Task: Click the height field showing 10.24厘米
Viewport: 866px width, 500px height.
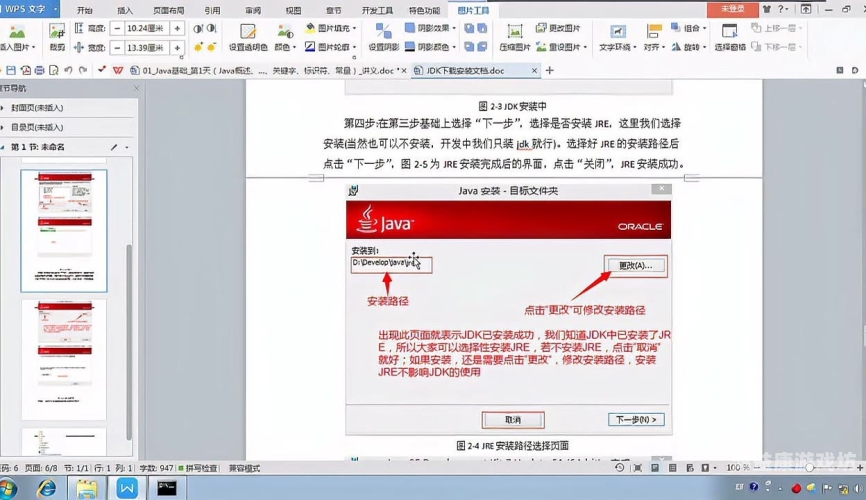Action: [147, 28]
